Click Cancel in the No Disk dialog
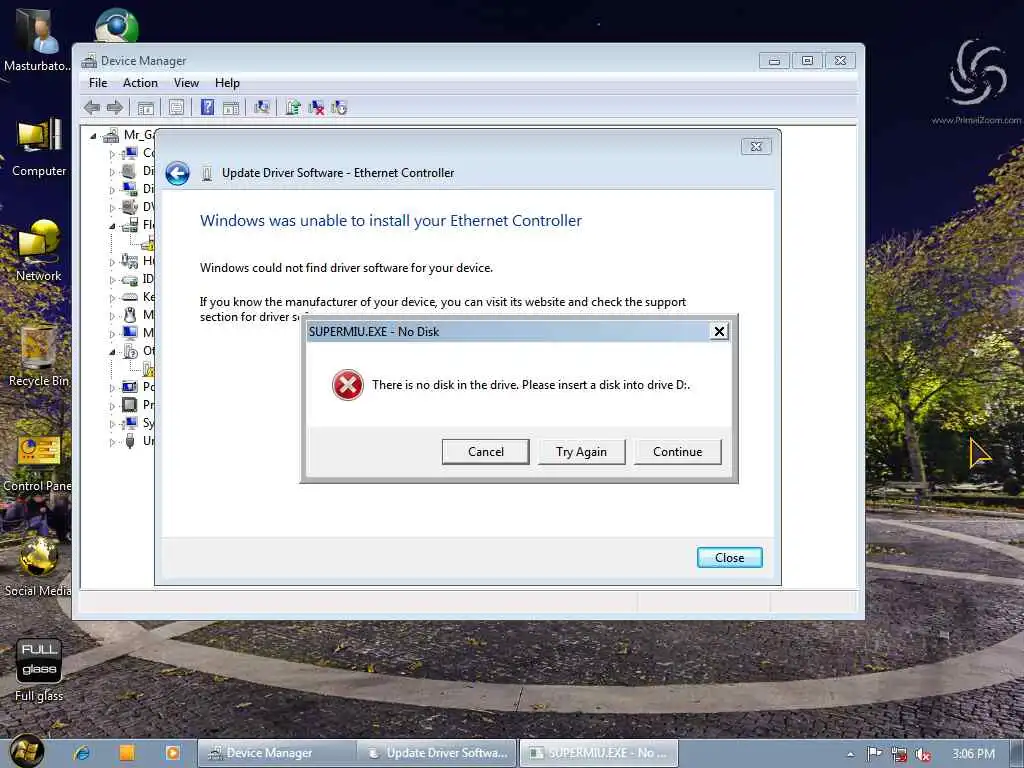The width and height of the screenshot is (1024, 768). [x=485, y=451]
